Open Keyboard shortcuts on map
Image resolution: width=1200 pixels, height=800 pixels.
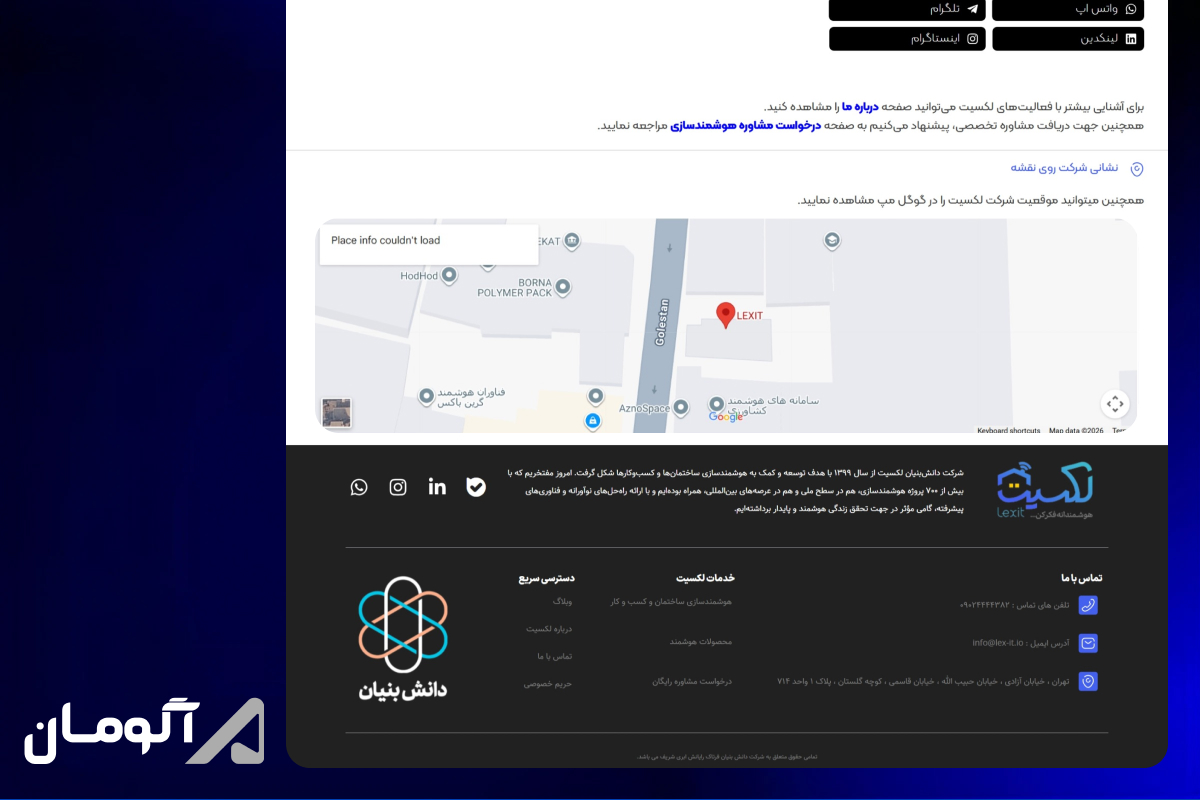tap(1008, 431)
